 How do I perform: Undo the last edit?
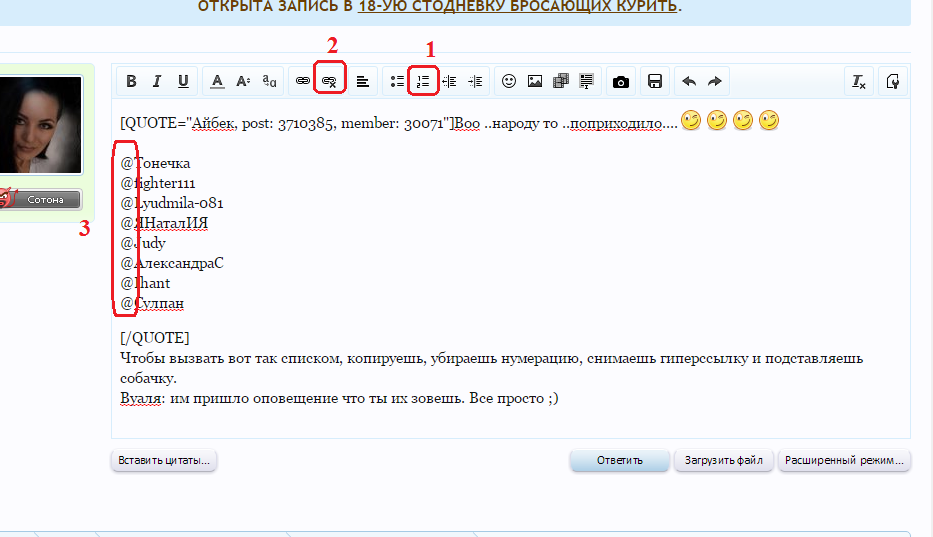point(689,82)
